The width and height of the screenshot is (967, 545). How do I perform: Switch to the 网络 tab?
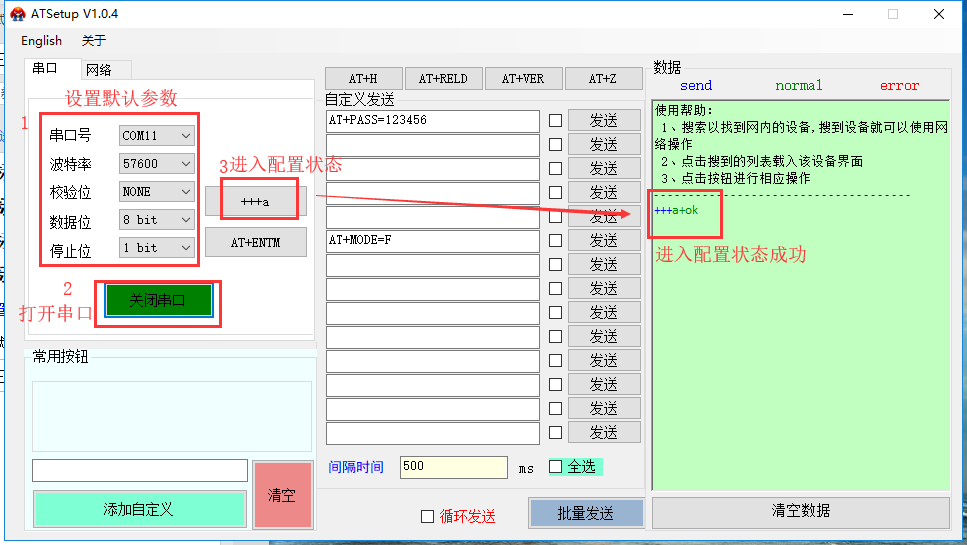tap(98, 70)
